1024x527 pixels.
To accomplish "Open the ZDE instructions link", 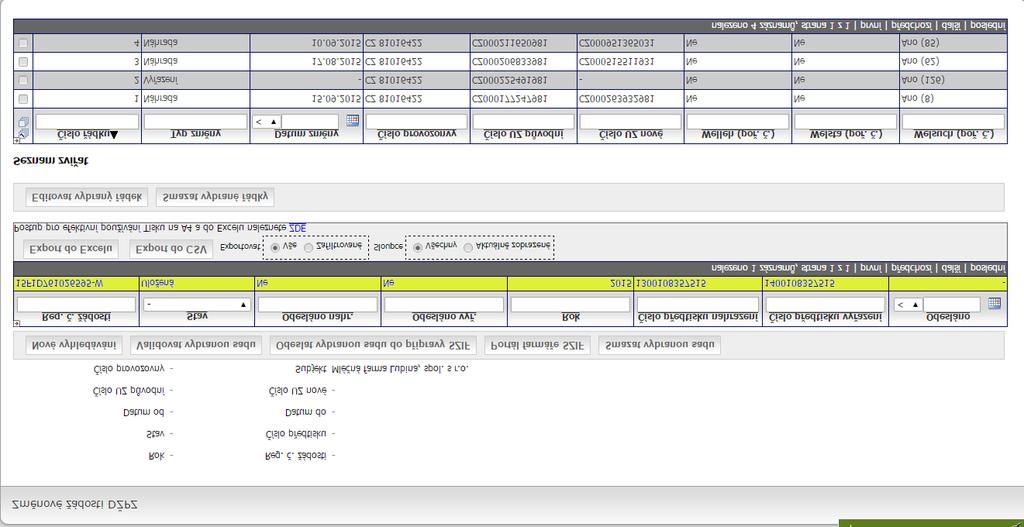I will (297, 228).
